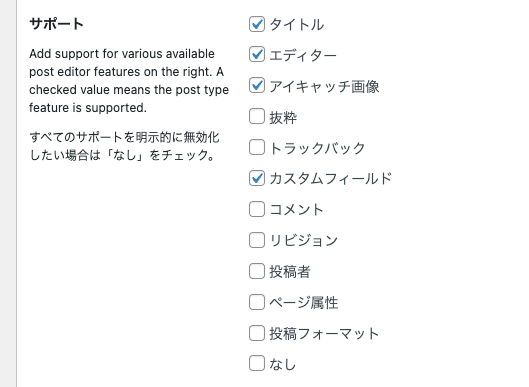Click the ページ属性 label text

[304, 302]
